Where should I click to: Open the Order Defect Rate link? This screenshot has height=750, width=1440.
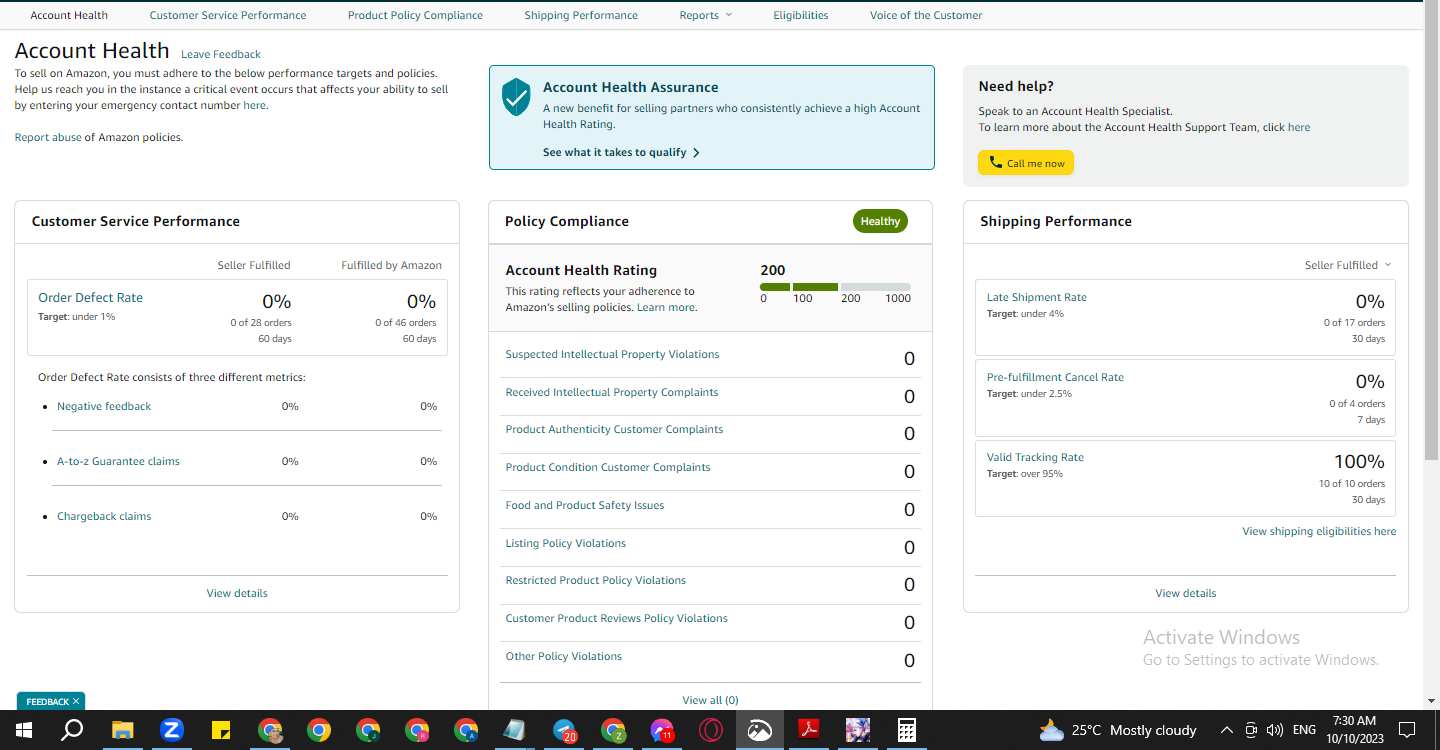[90, 297]
